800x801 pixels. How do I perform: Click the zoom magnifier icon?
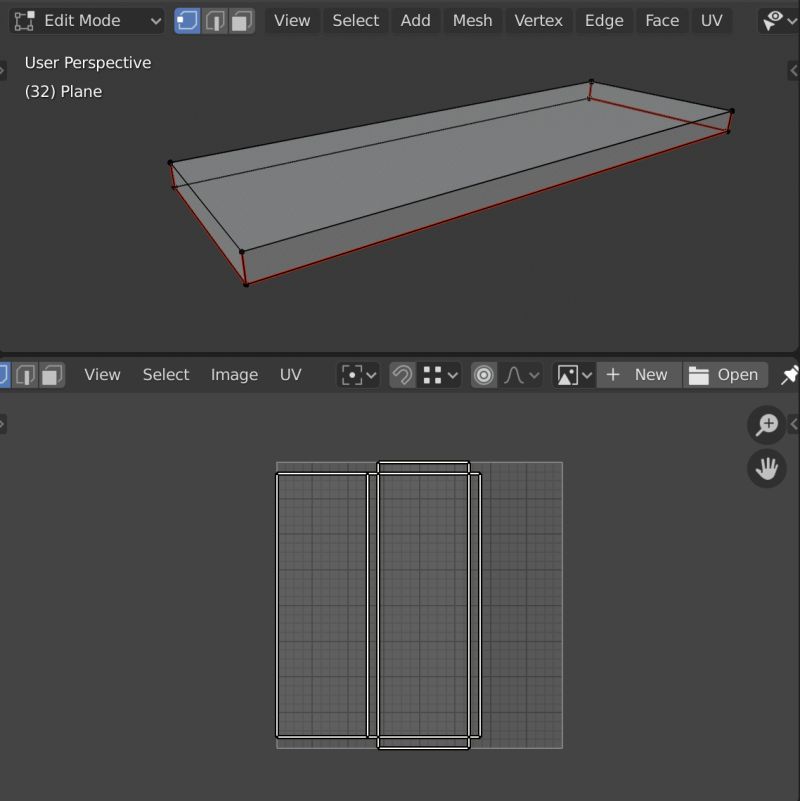[766, 424]
